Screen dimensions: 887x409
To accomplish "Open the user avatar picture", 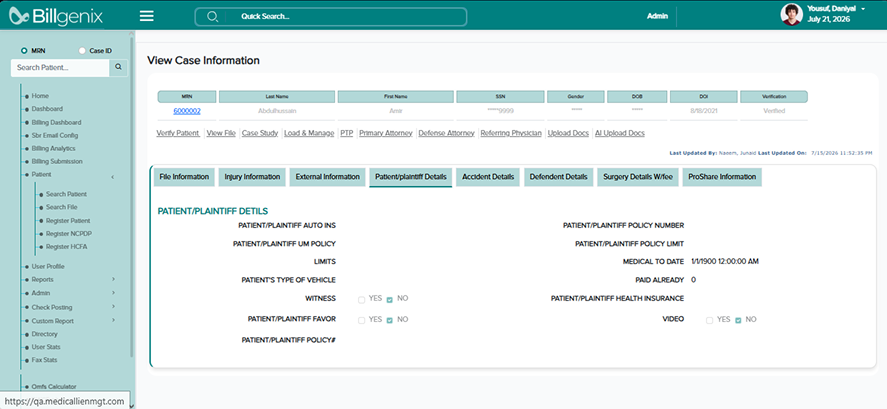I will 791,15.
